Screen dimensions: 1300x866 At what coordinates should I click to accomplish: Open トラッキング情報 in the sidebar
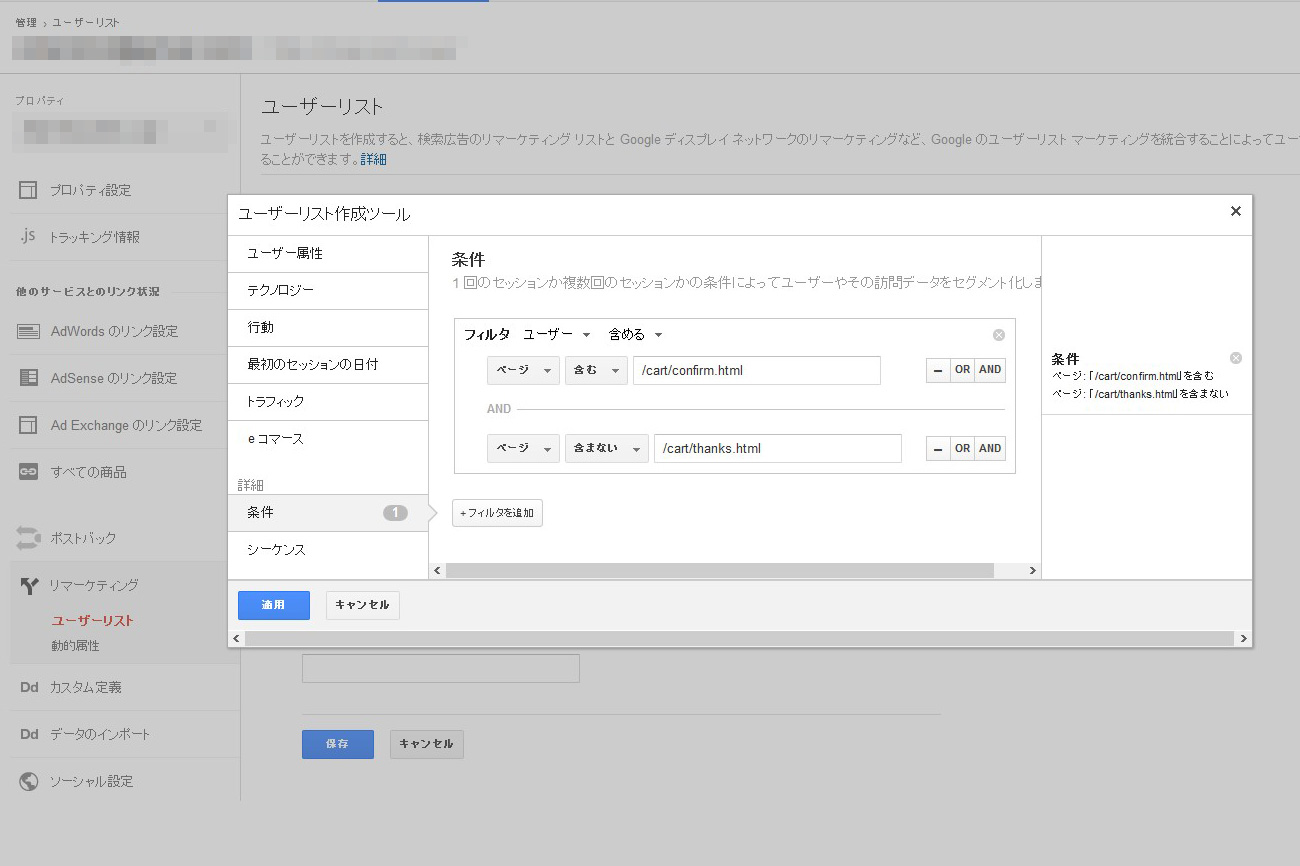pos(95,237)
